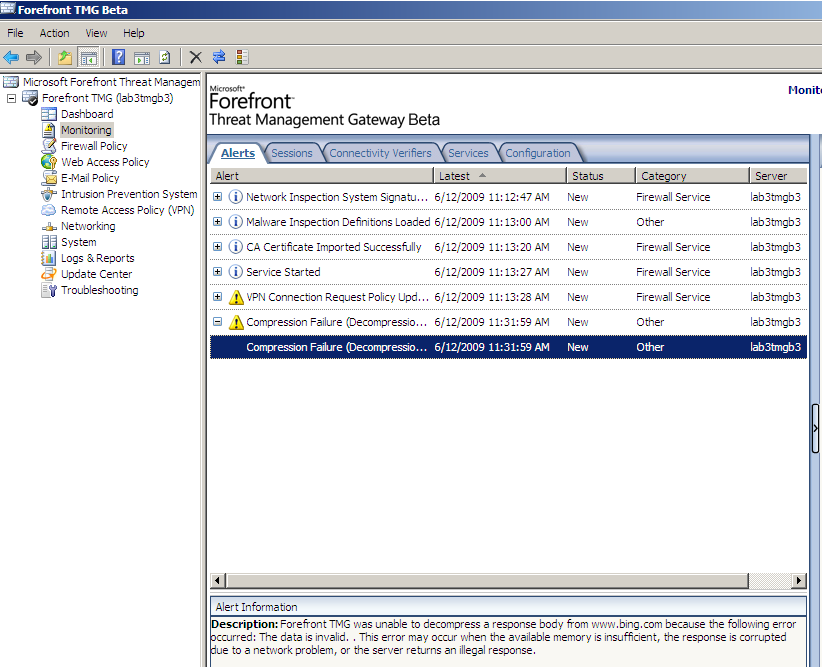The width and height of the screenshot is (822, 667).
Task: Collapse the Forefront TMG (lab3tmgb3) tree node
Action: click(11, 99)
